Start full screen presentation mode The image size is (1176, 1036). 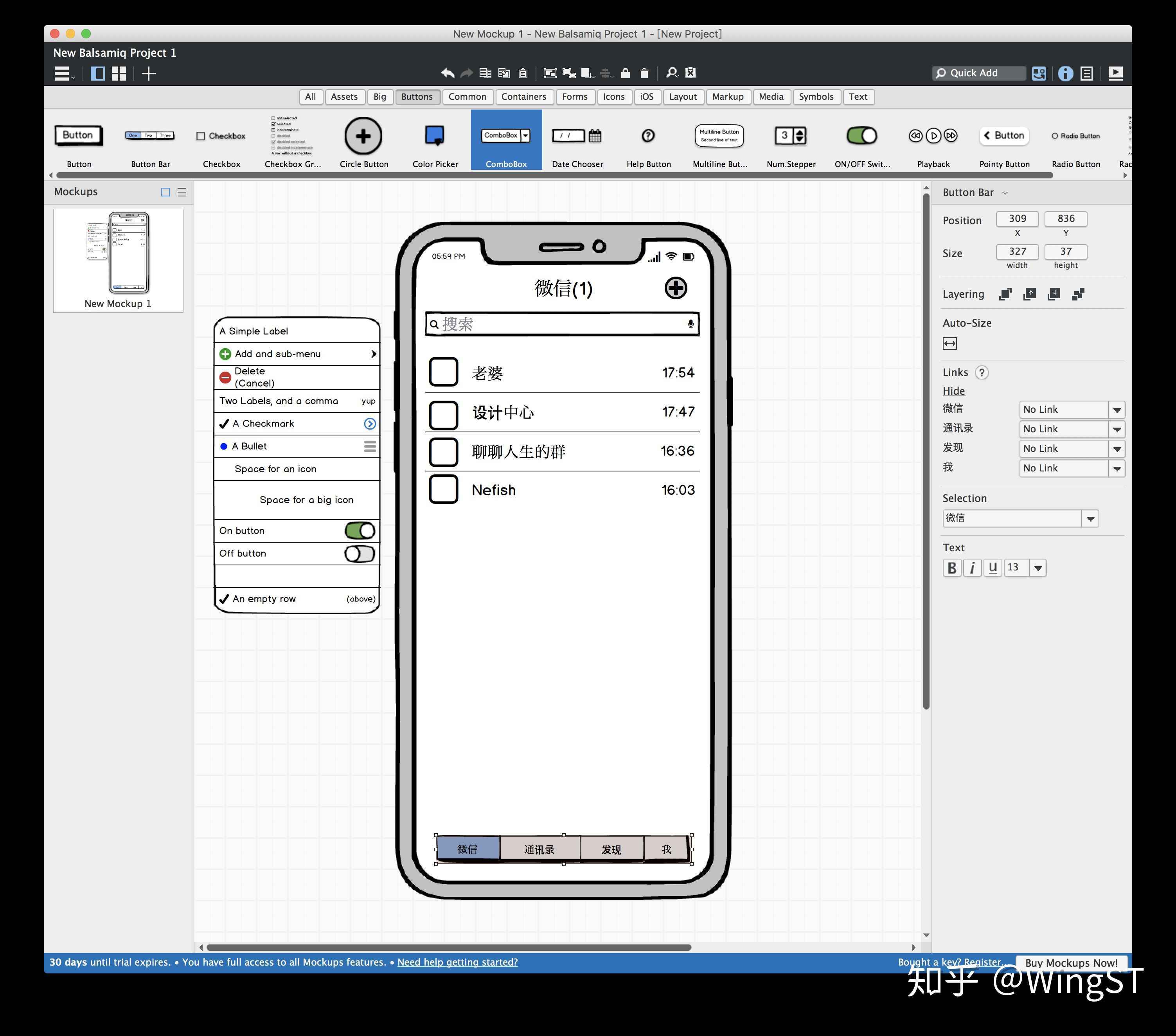click(1116, 74)
